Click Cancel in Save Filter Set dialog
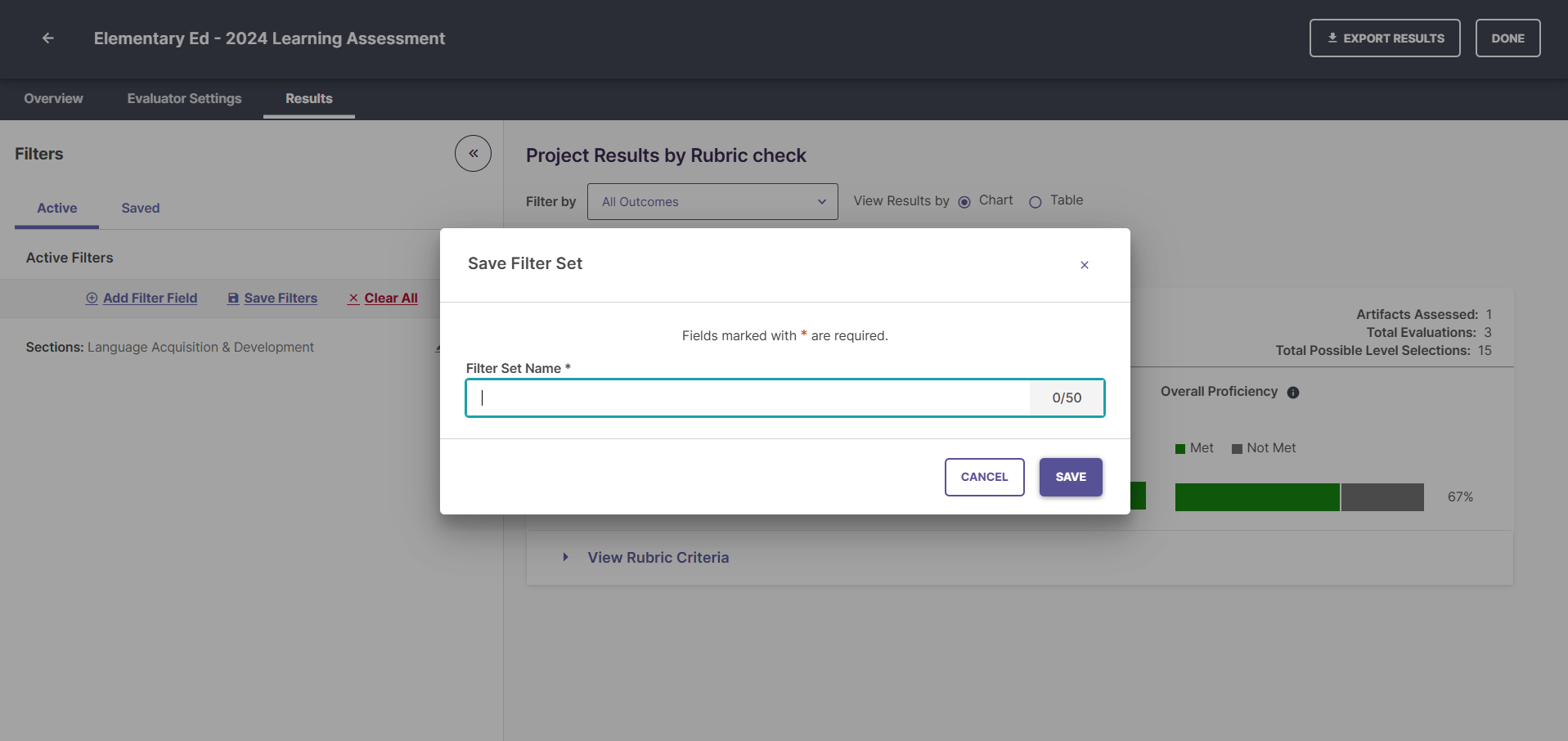The image size is (1568, 741). 984,477
